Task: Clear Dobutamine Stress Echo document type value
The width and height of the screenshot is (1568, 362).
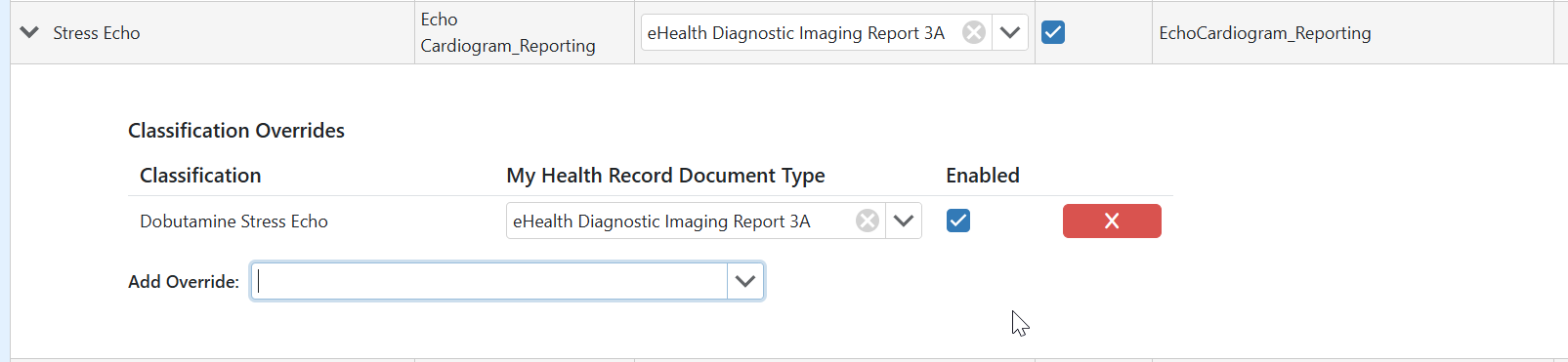Action: (x=868, y=221)
